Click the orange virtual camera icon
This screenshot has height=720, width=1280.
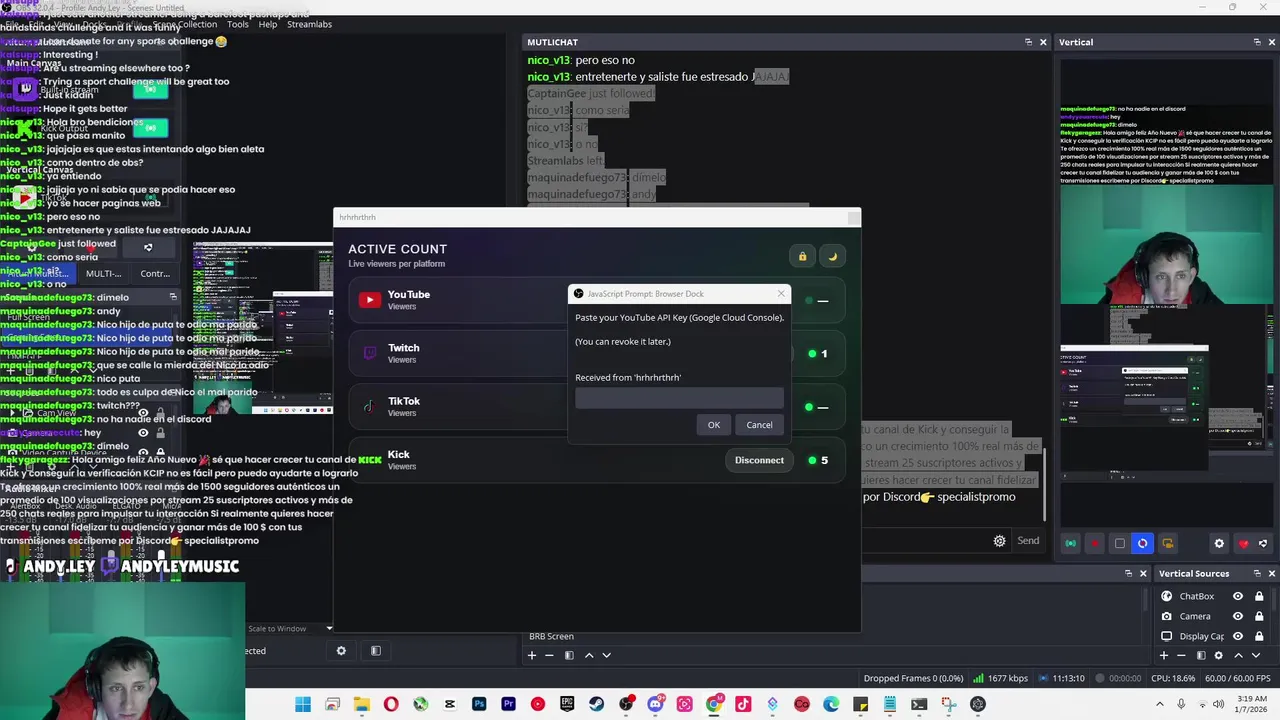[x=1167, y=543]
